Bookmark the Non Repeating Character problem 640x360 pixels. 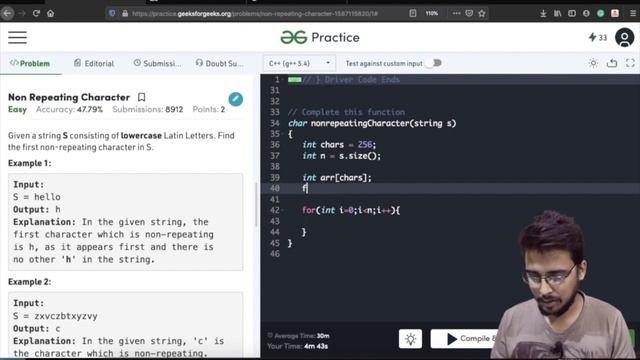coord(141,97)
